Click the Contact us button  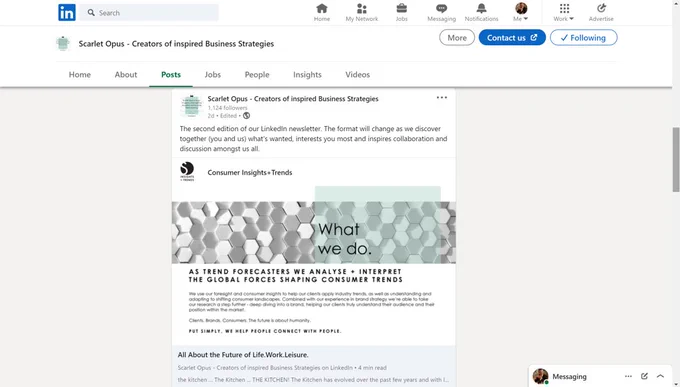point(512,38)
